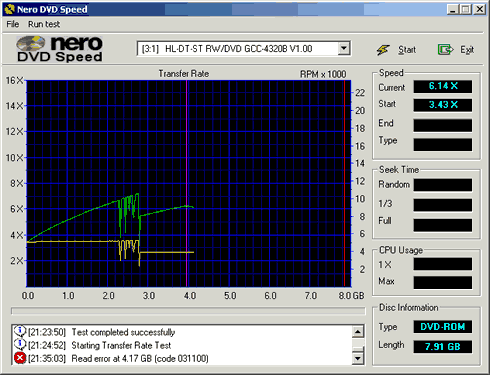Viewport: 490px width, 375px height.
Task: Click the Current speed 6.14X readout
Action: [443, 86]
